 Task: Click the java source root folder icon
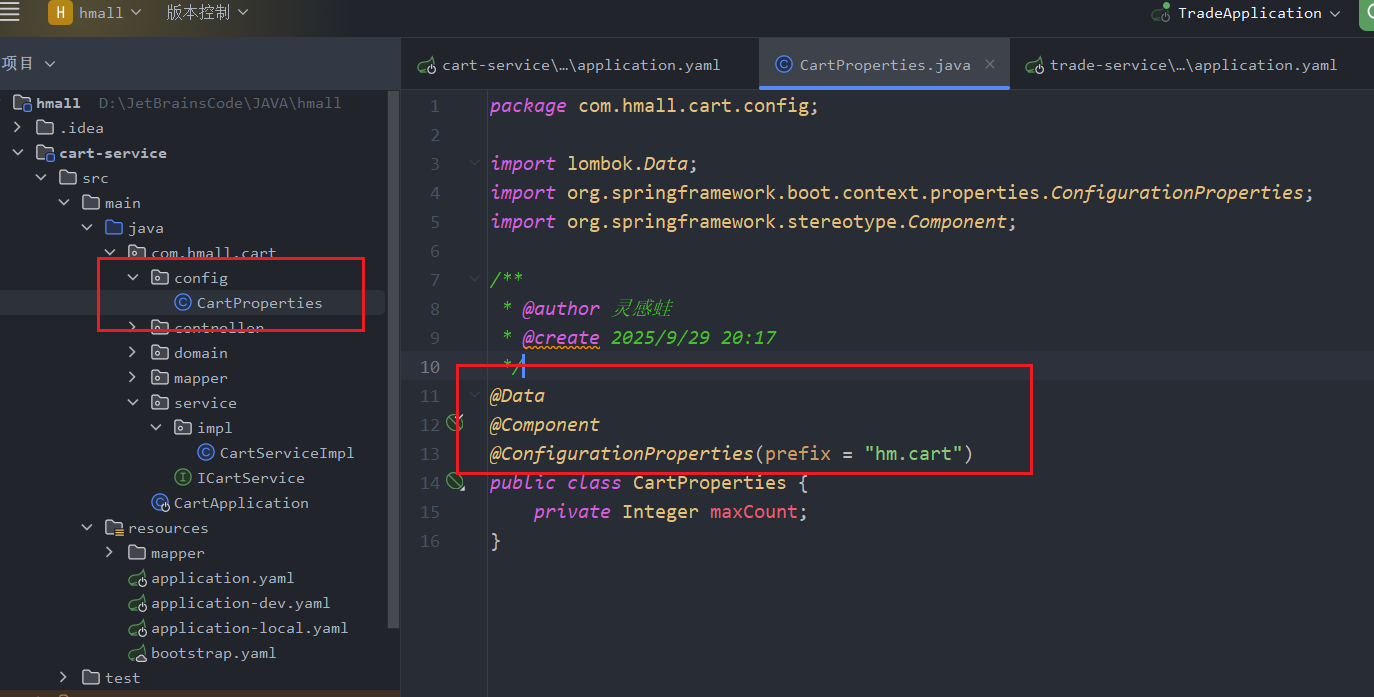[114, 228]
